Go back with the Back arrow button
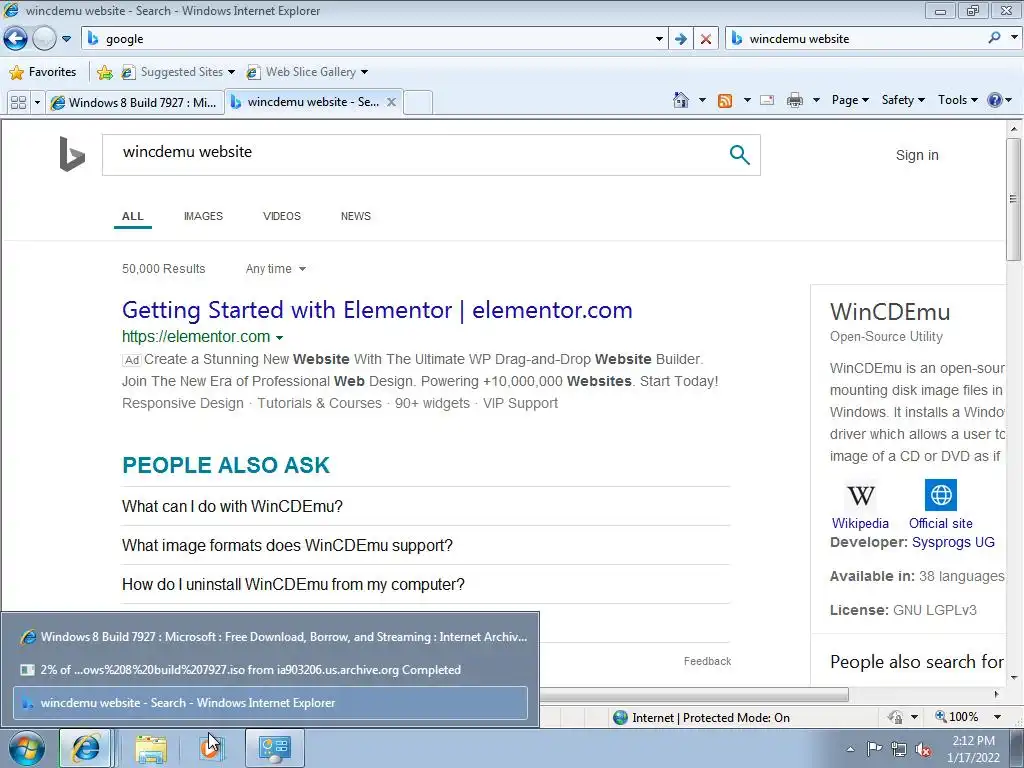This screenshot has width=1024, height=768. [x=16, y=39]
